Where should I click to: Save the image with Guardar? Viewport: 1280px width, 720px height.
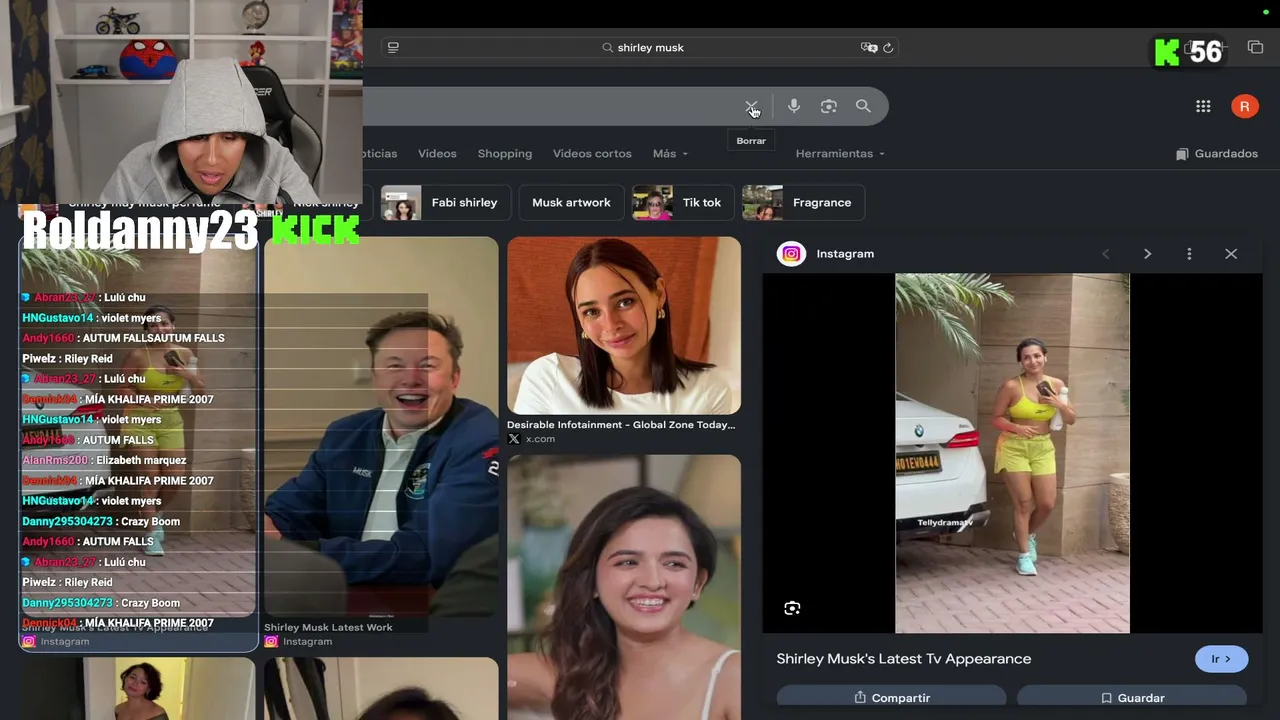pos(1132,697)
